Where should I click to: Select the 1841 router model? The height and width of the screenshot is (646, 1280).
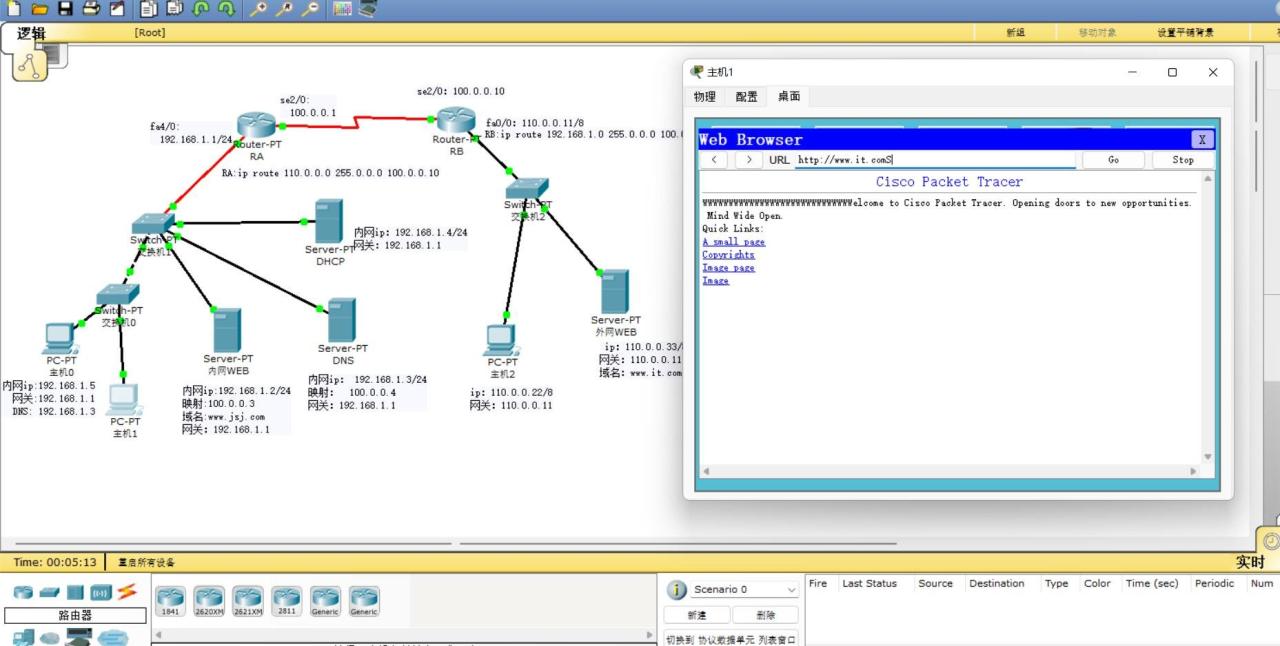(x=171, y=599)
